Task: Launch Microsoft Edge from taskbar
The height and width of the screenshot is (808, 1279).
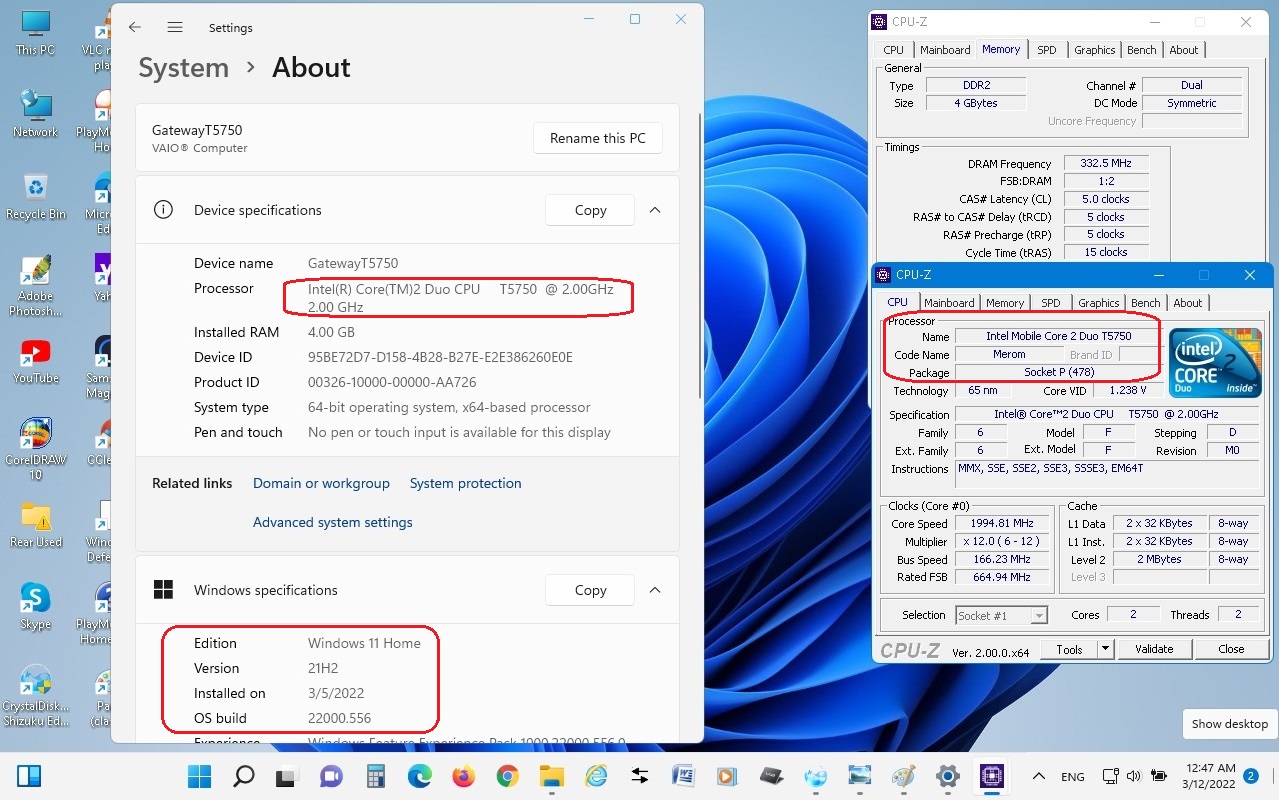Action: point(419,776)
